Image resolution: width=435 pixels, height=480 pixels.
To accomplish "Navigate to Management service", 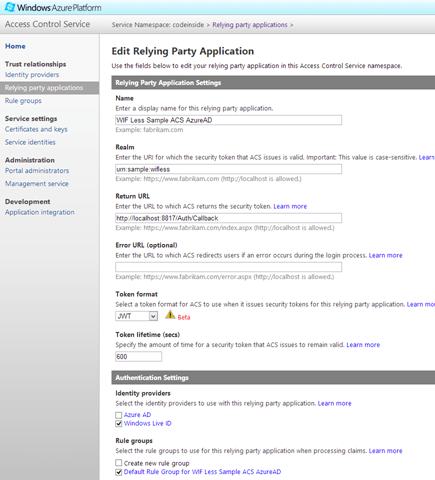I will click(36, 183).
